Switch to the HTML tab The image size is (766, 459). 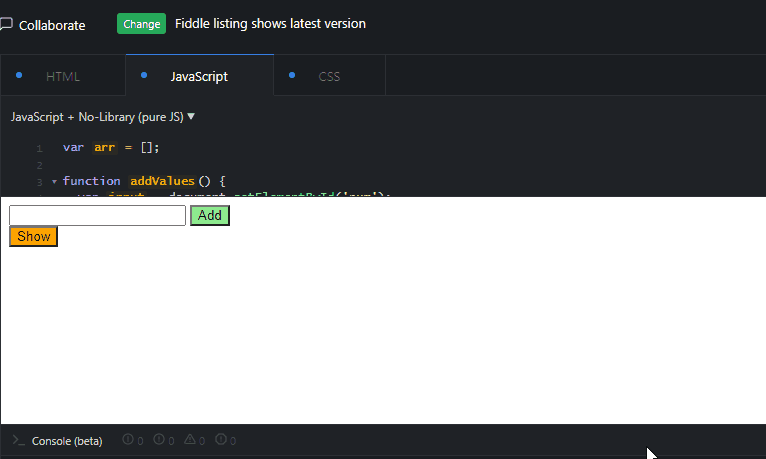tap(63, 76)
